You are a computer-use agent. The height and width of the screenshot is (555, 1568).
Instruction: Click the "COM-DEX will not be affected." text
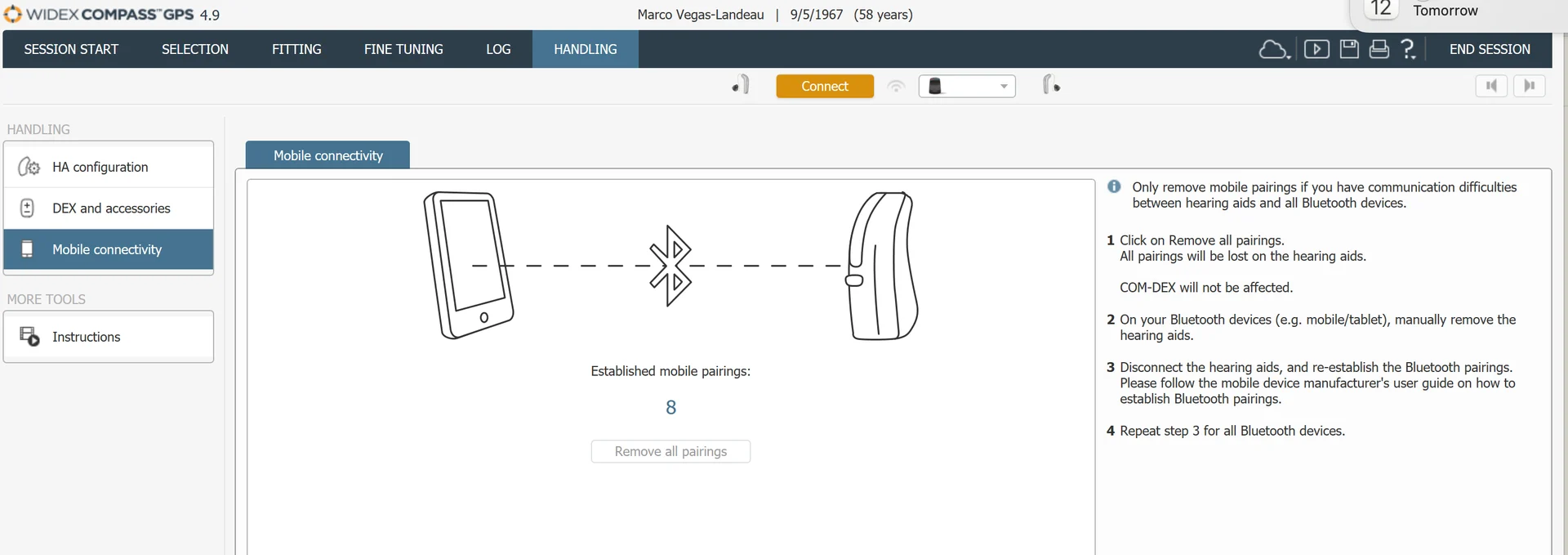[1206, 288]
